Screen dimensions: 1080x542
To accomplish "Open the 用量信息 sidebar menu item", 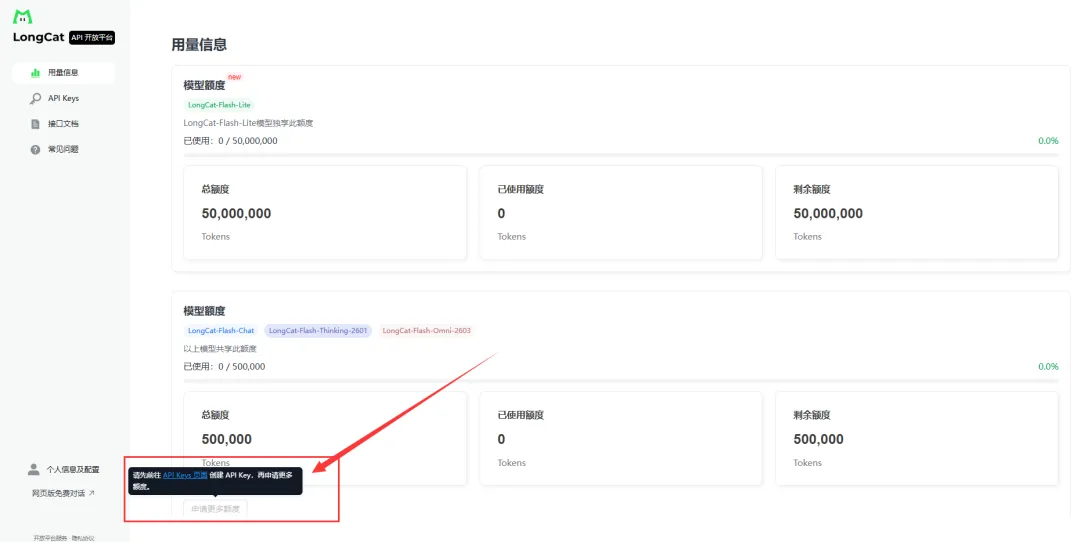I will pos(63,72).
